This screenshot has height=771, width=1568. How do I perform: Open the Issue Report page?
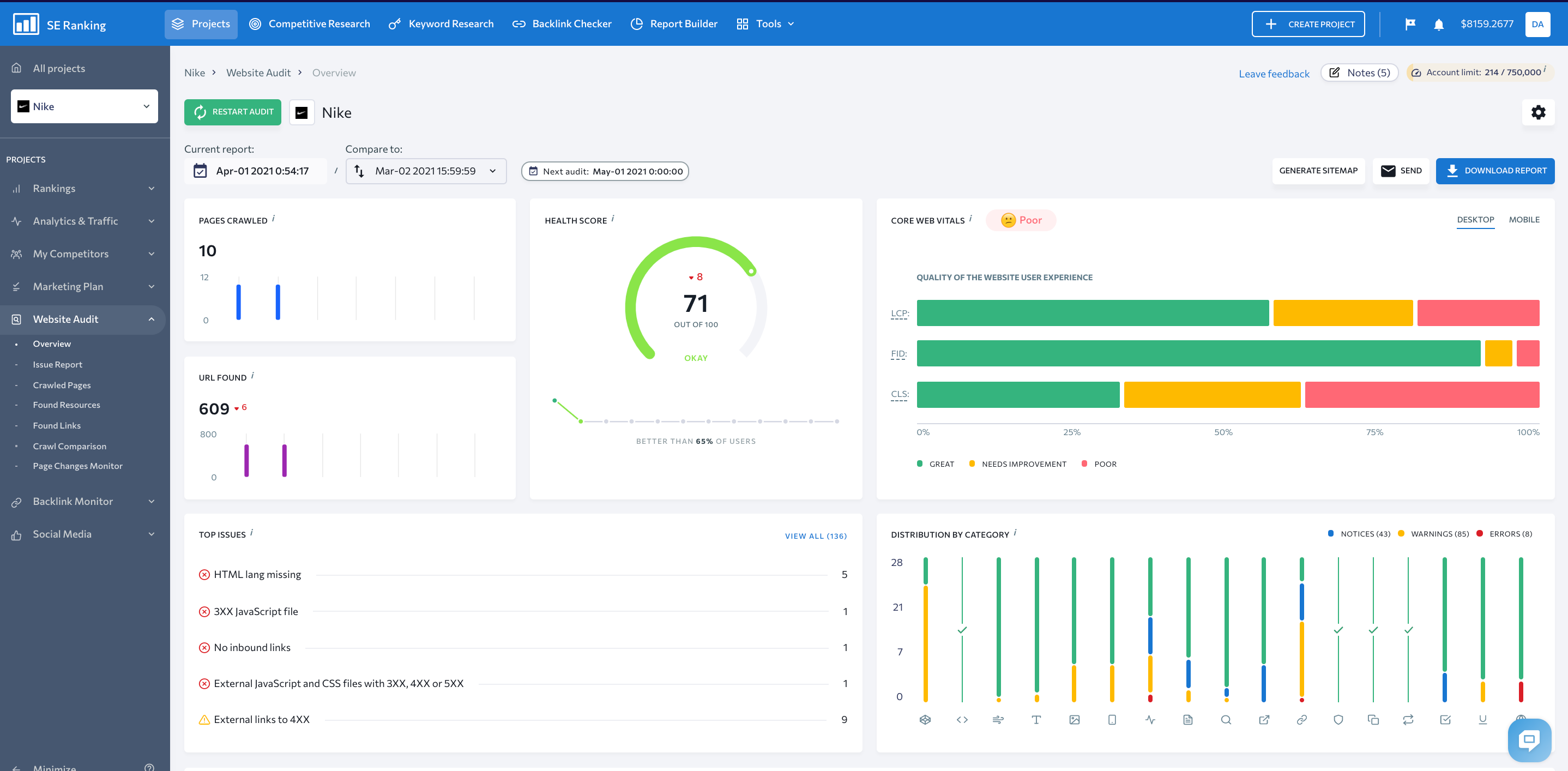[x=58, y=364]
